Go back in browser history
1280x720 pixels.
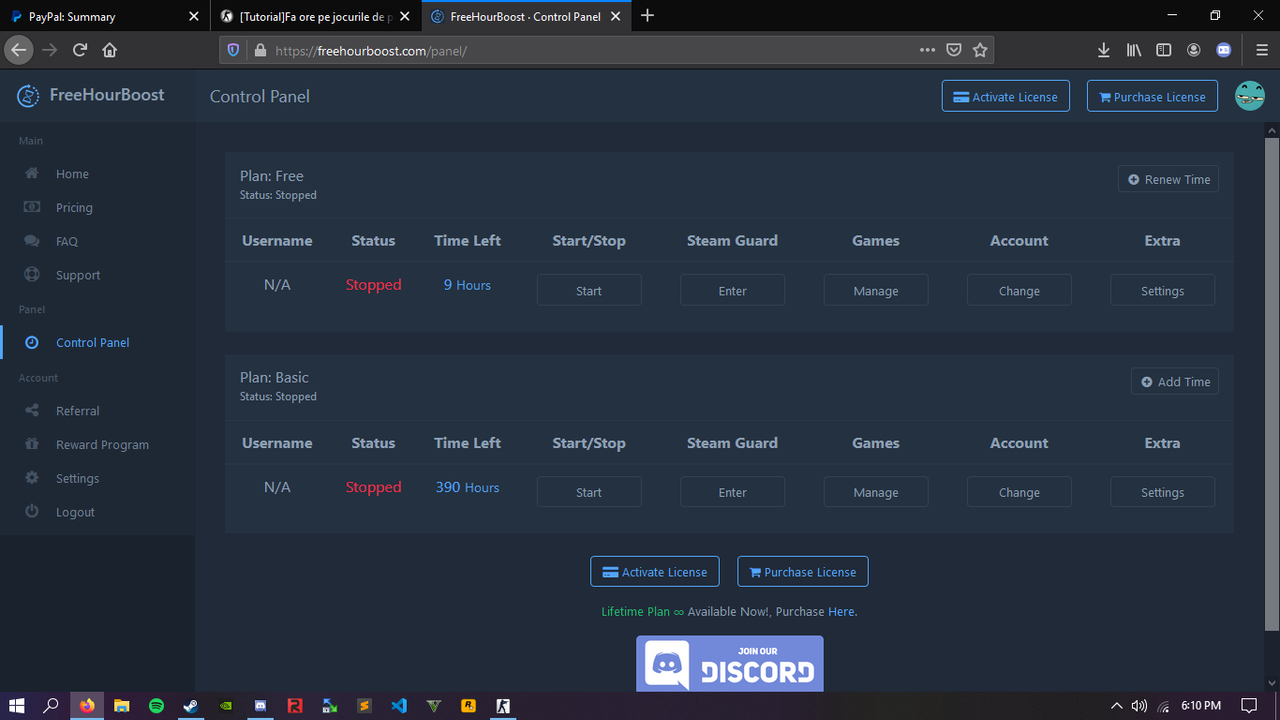(19, 50)
